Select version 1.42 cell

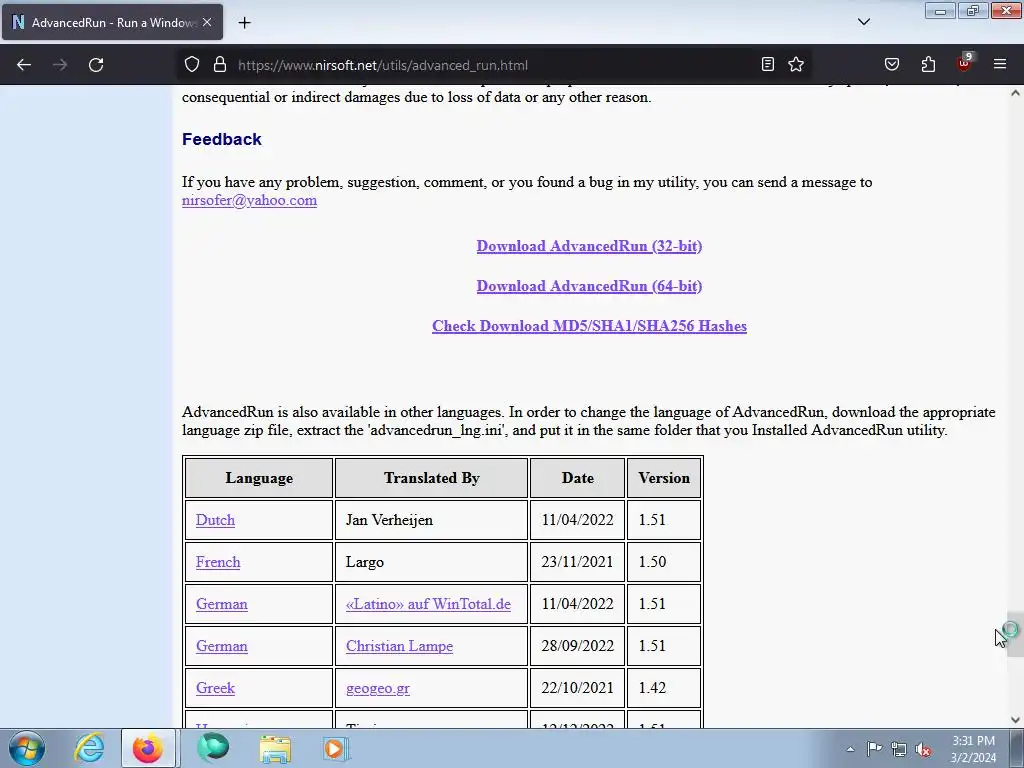click(664, 688)
